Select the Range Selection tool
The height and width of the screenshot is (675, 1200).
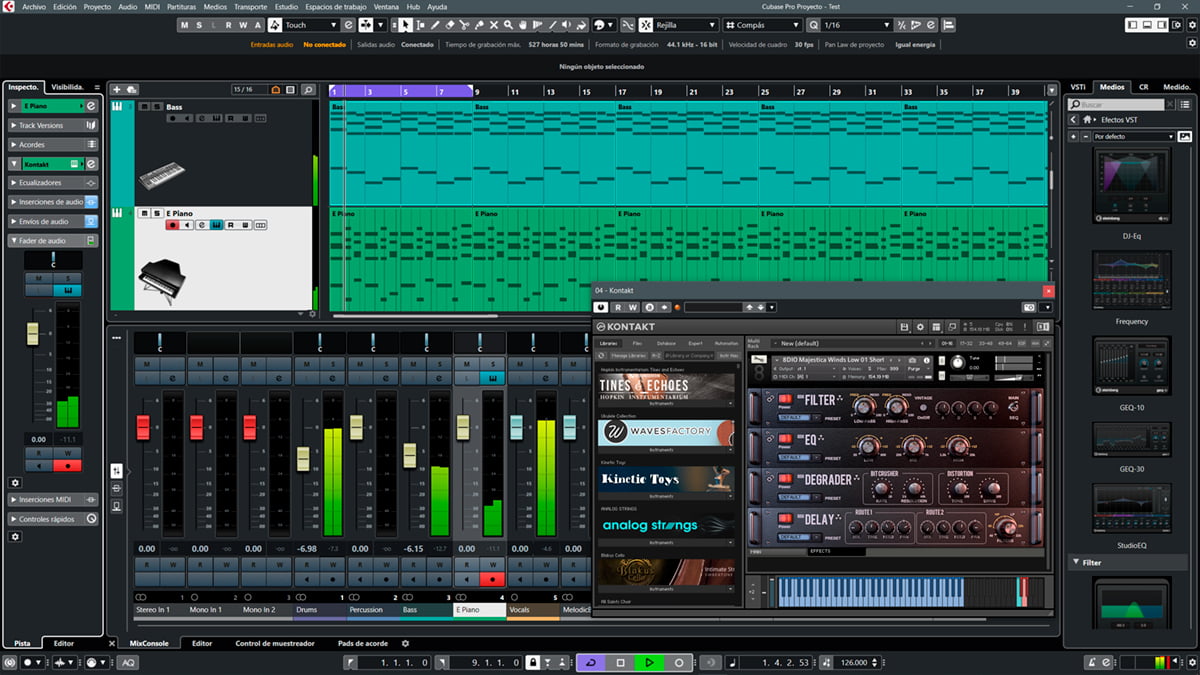(420, 25)
